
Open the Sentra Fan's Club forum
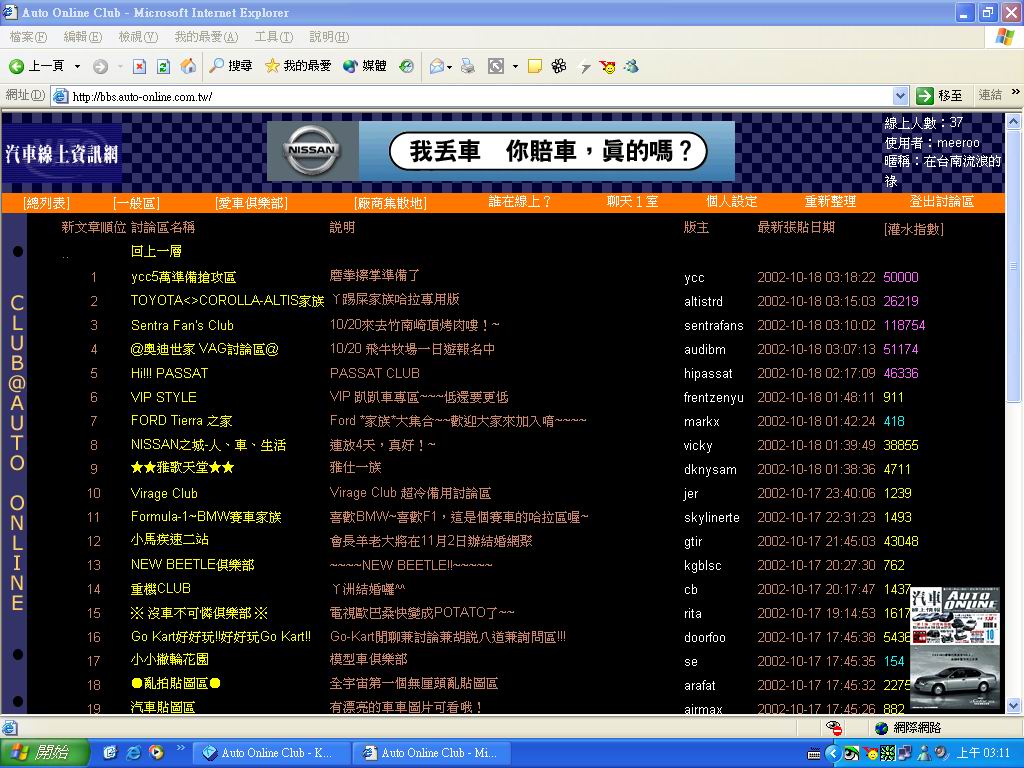pos(182,325)
